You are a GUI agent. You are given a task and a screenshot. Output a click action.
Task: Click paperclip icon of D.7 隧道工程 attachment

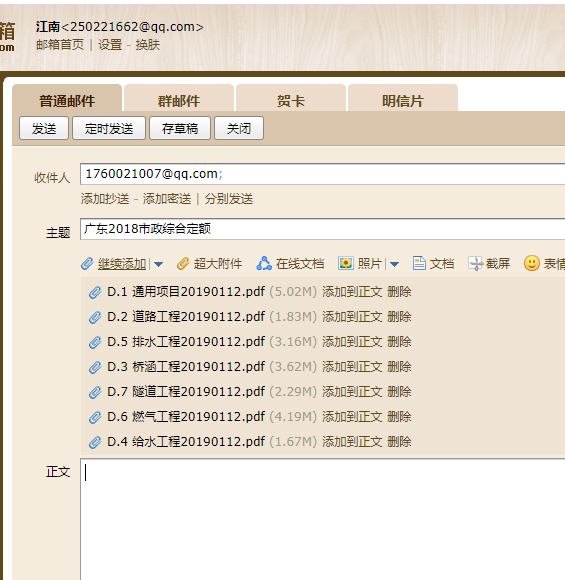pyautogui.click(x=95, y=392)
